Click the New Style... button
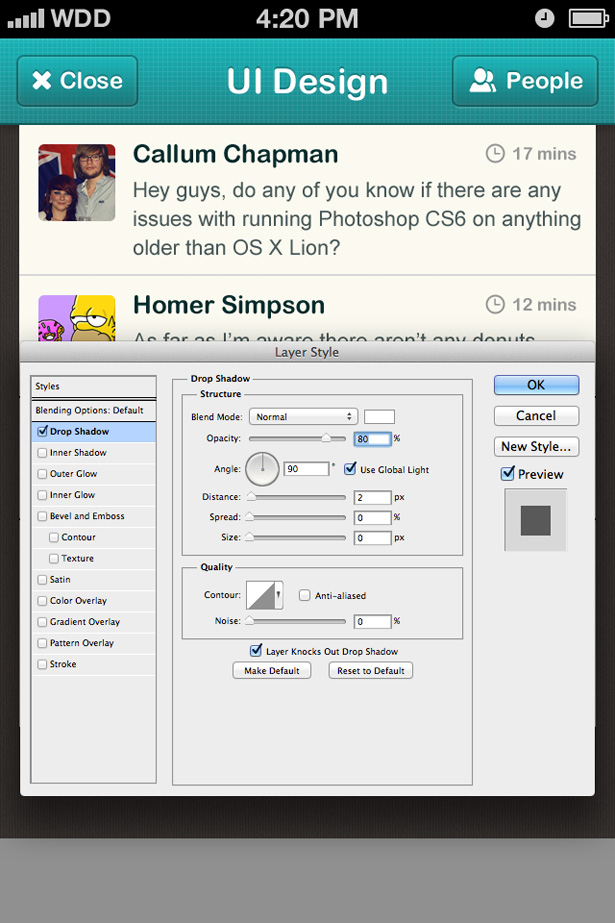Viewport: 615px width, 923px height. tap(536, 447)
